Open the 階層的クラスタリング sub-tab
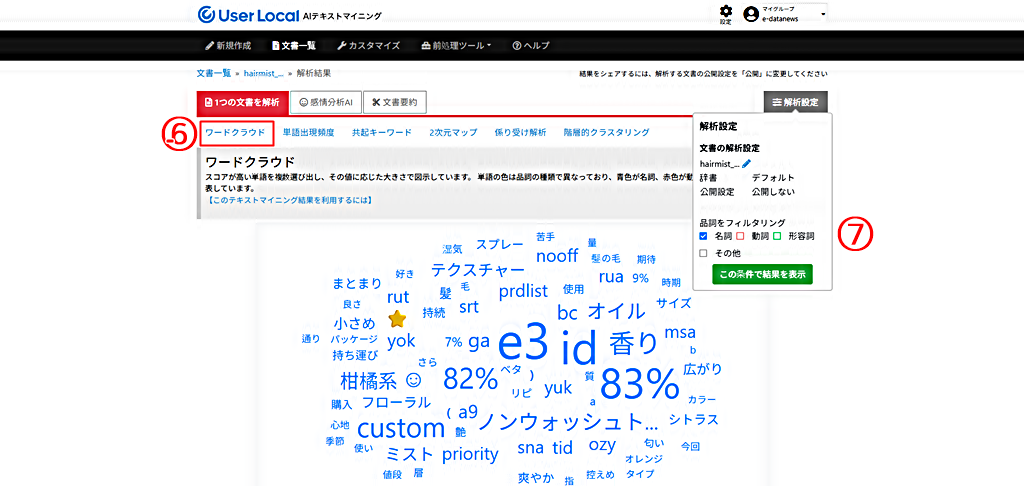 click(x=606, y=132)
